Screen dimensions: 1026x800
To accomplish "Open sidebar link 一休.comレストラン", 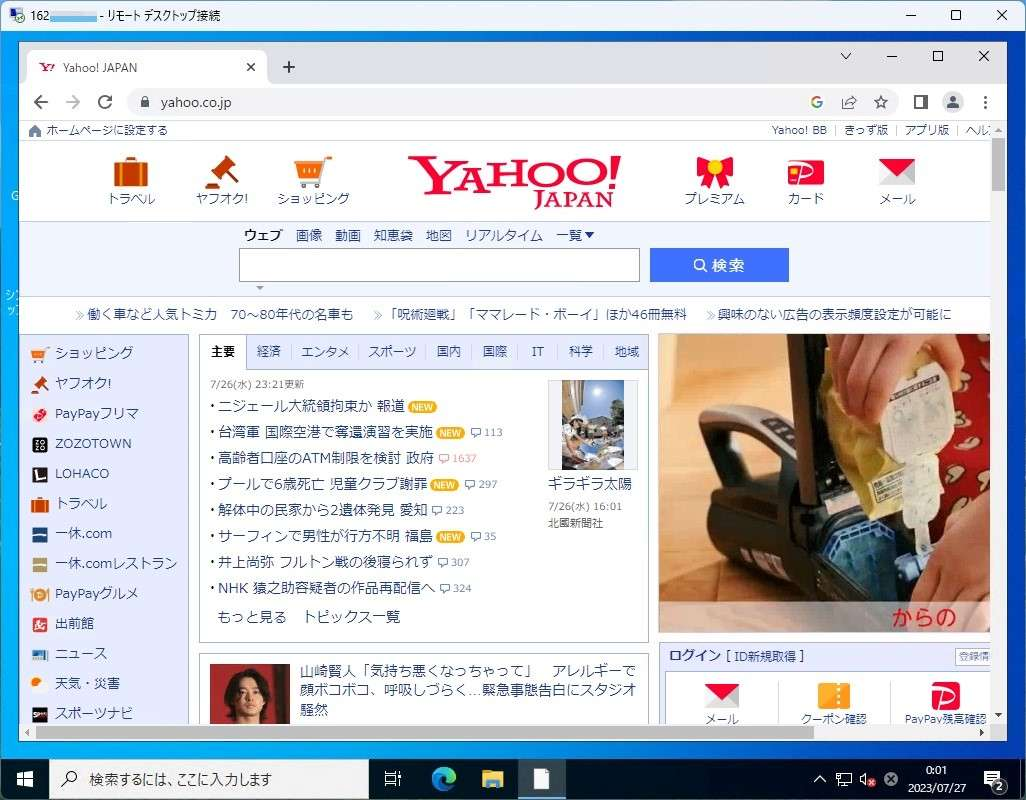I will (x=116, y=564).
